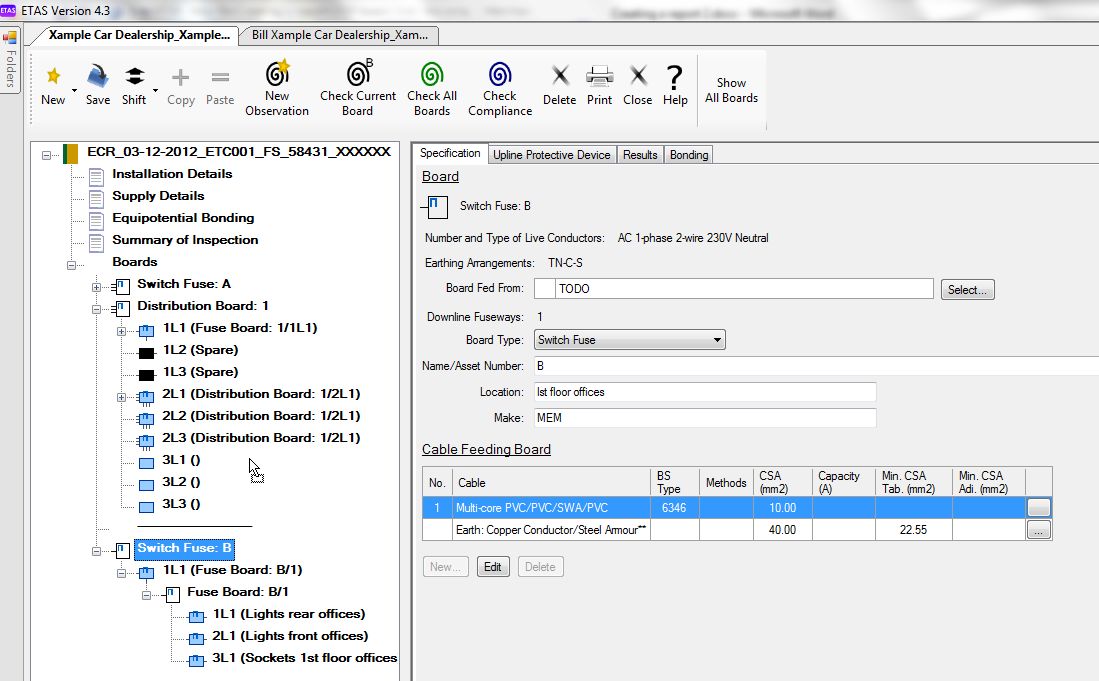Image resolution: width=1099 pixels, height=681 pixels.
Task: Collapse Distribution Board: 1 node
Action: 96,309
